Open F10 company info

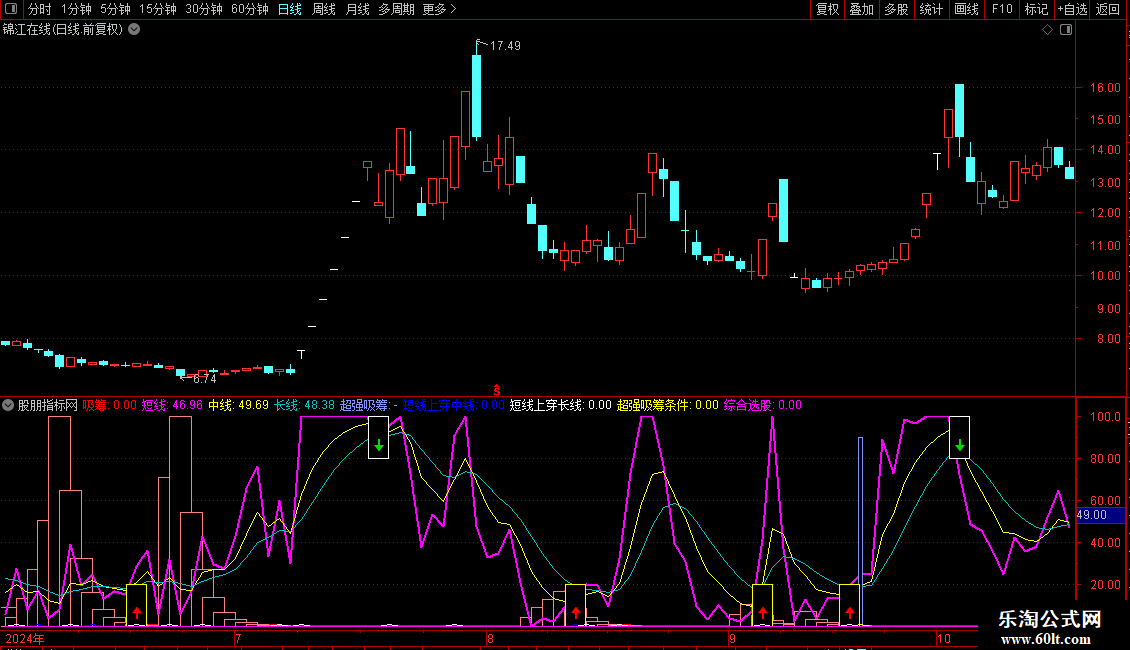1002,9
